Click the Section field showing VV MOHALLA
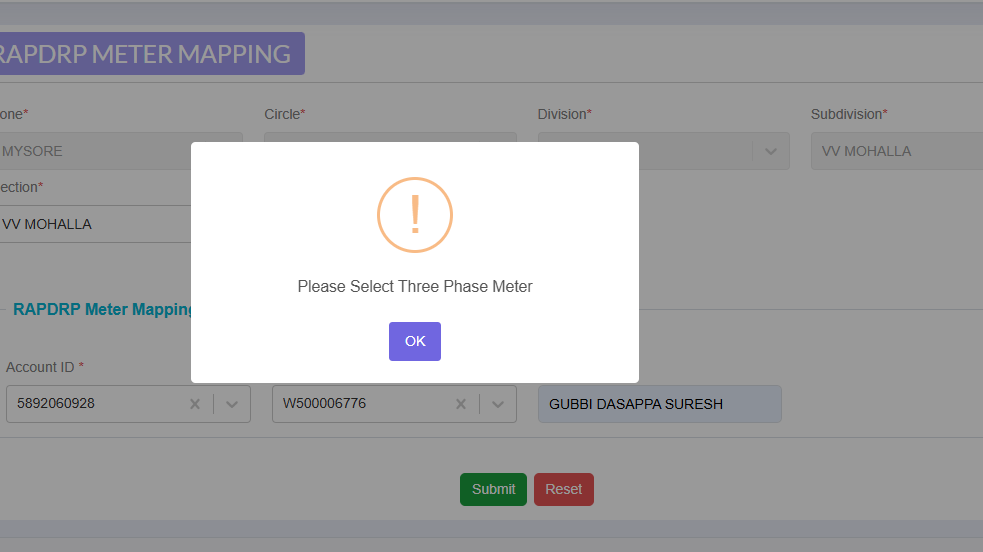This screenshot has width=983, height=552. [x=95, y=224]
